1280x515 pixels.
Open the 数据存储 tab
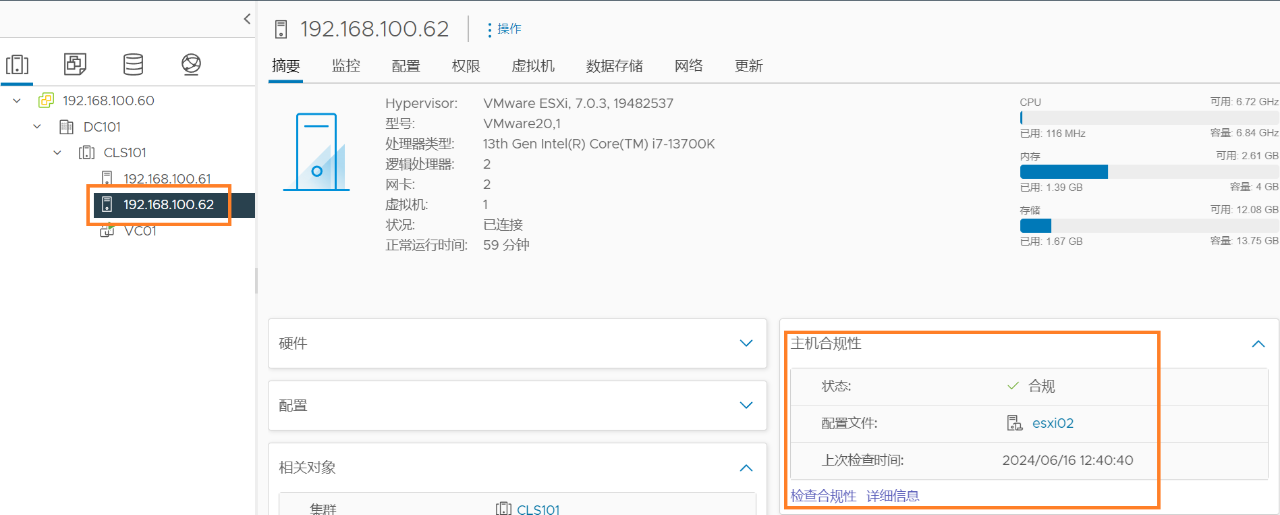pyautogui.click(x=614, y=66)
